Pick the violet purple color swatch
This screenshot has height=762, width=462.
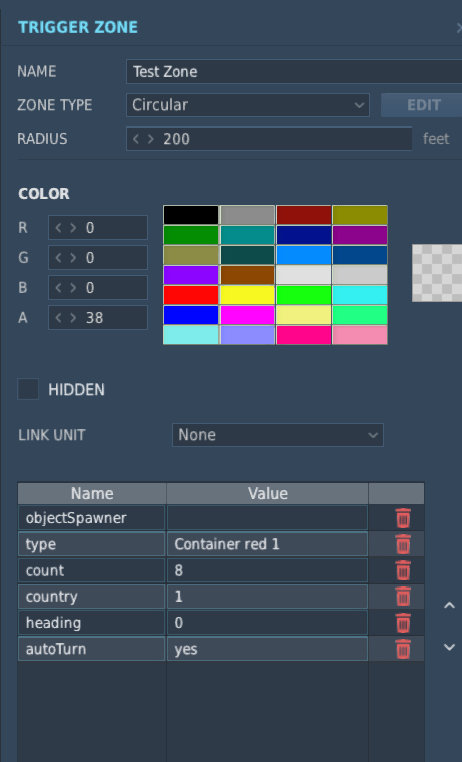[191, 275]
